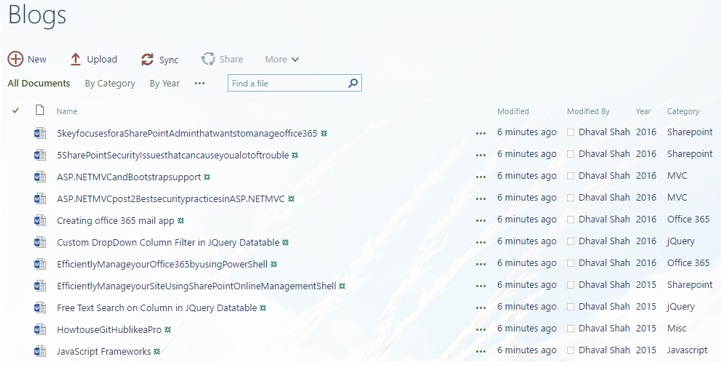Tick presence checkbox in HowtouseGitHublikeaPro row
The height and width of the screenshot is (366, 721).
pos(571,329)
